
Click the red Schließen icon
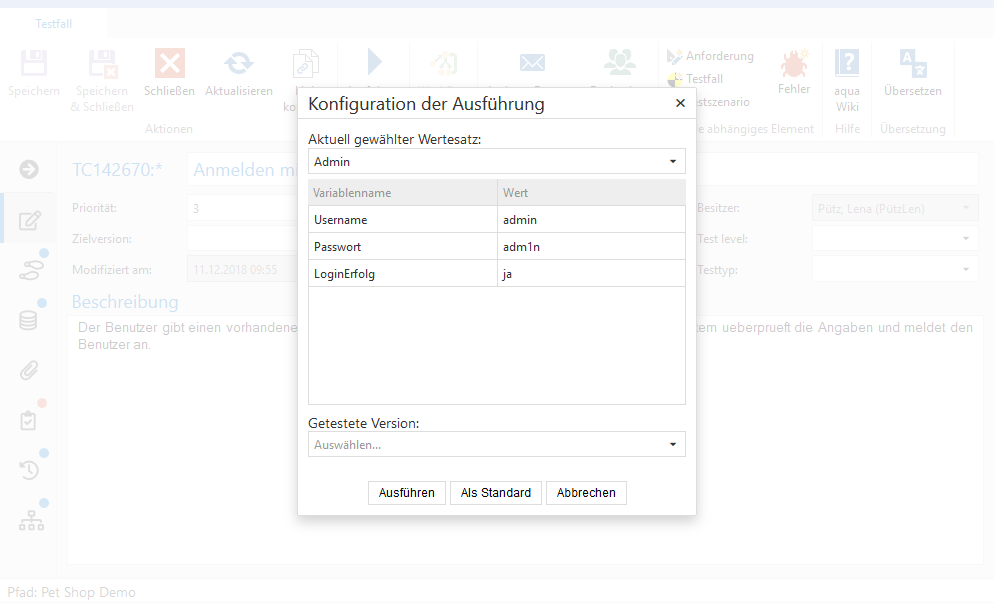169,64
